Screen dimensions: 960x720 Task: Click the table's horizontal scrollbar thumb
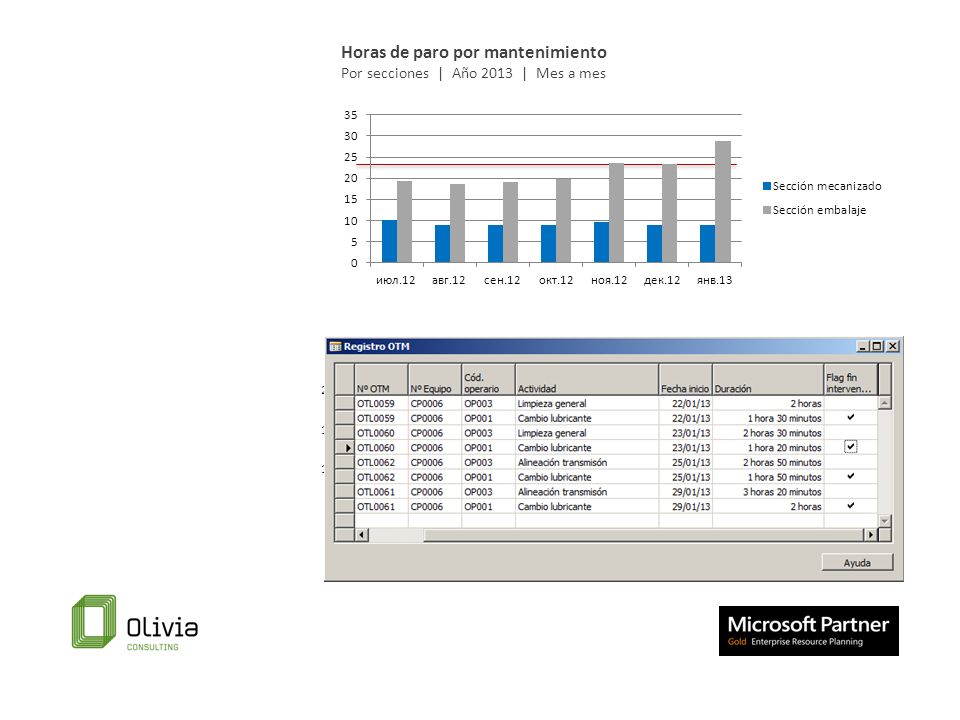pyautogui.click(x=643, y=535)
